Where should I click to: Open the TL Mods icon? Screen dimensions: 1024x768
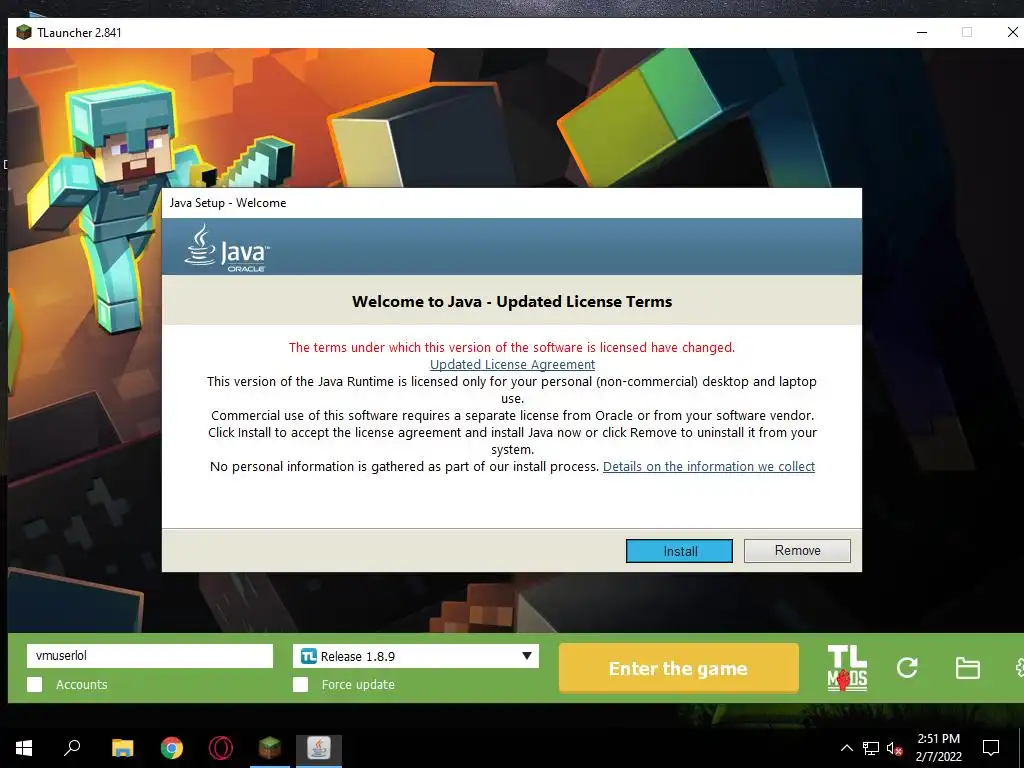(847, 668)
